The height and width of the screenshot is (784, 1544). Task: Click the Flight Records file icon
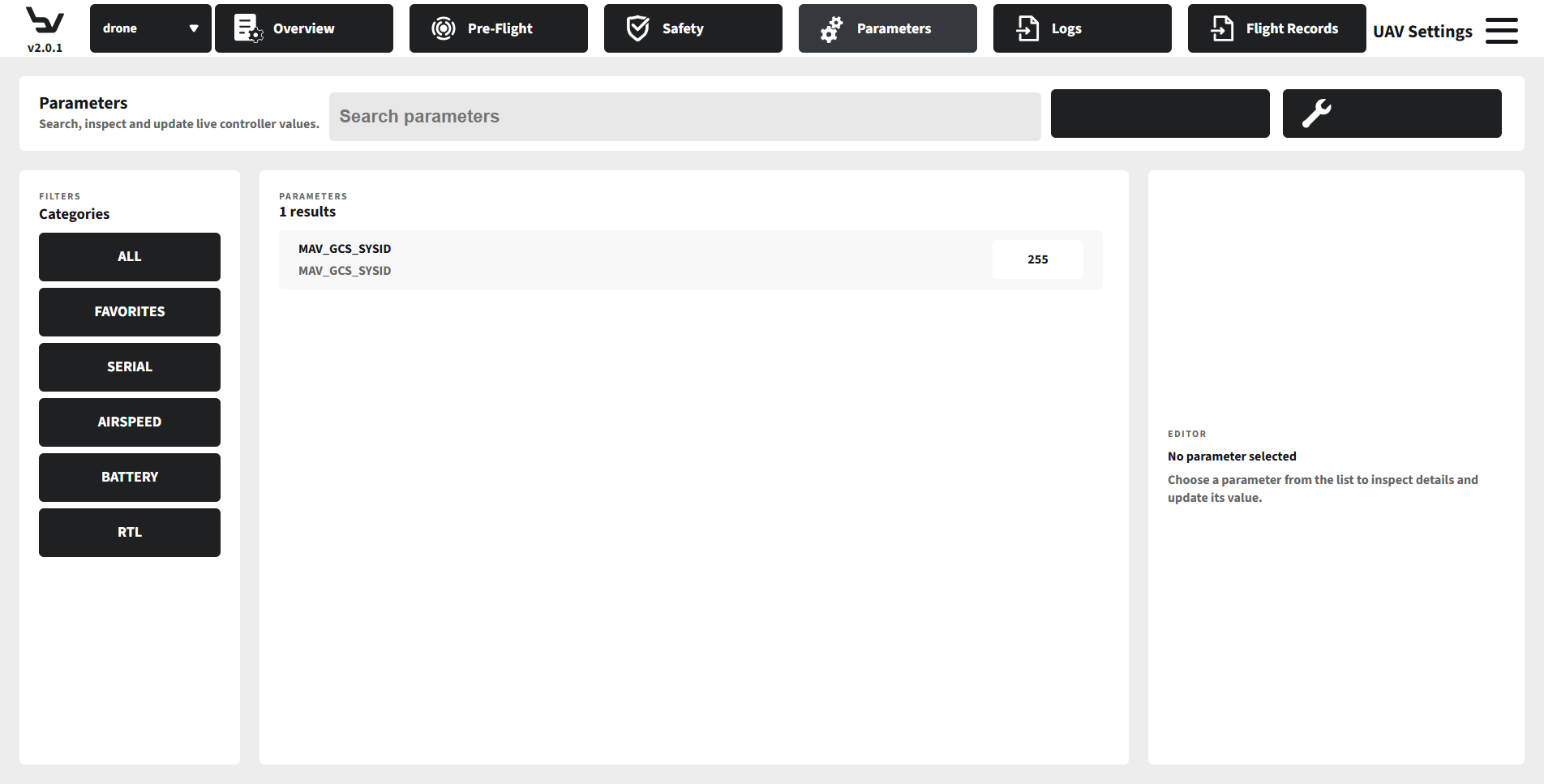1221,28
